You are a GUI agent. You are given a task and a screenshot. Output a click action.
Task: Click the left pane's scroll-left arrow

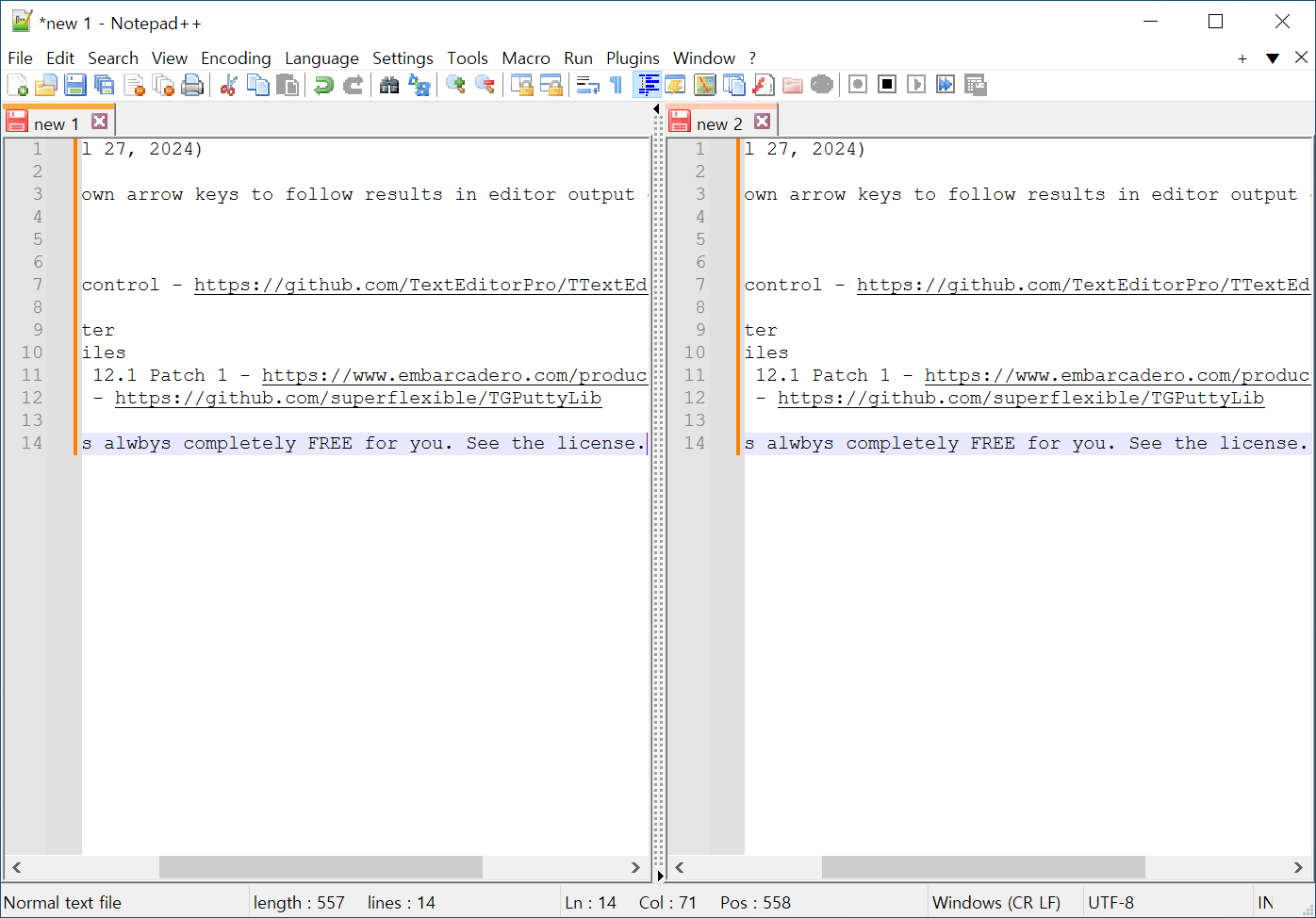click(17, 867)
